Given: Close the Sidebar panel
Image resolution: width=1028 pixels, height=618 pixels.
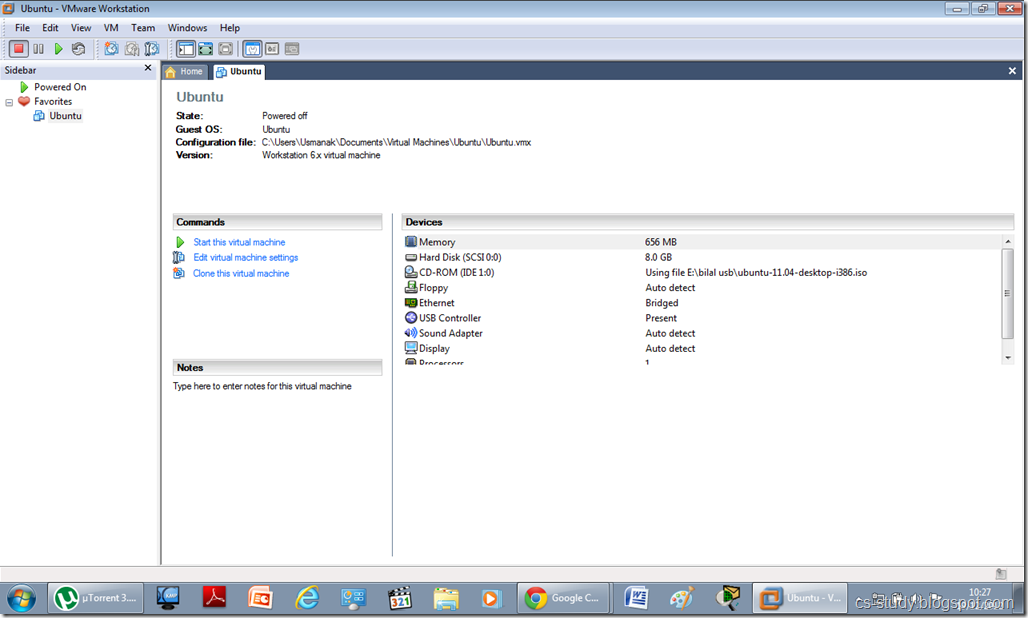Looking at the screenshot, I should [148, 68].
